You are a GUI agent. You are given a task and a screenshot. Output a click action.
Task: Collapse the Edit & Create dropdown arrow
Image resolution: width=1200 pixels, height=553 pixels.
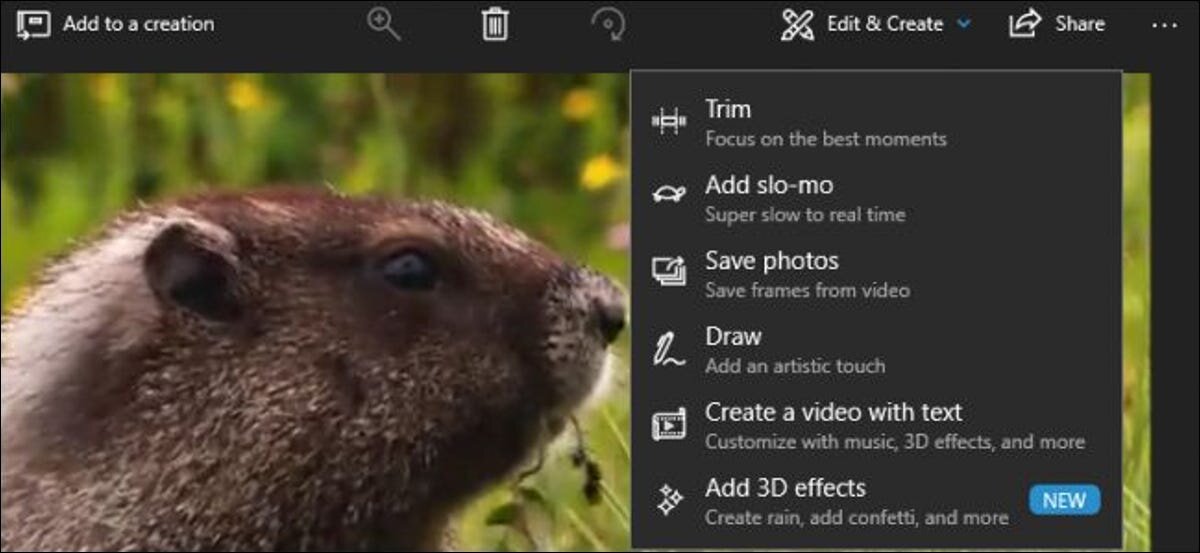click(x=963, y=25)
